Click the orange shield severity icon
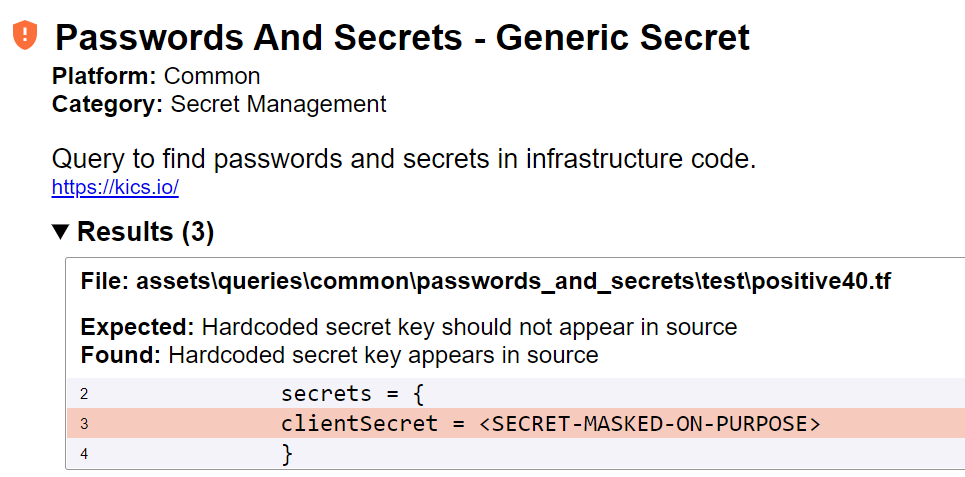 [25, 35]
